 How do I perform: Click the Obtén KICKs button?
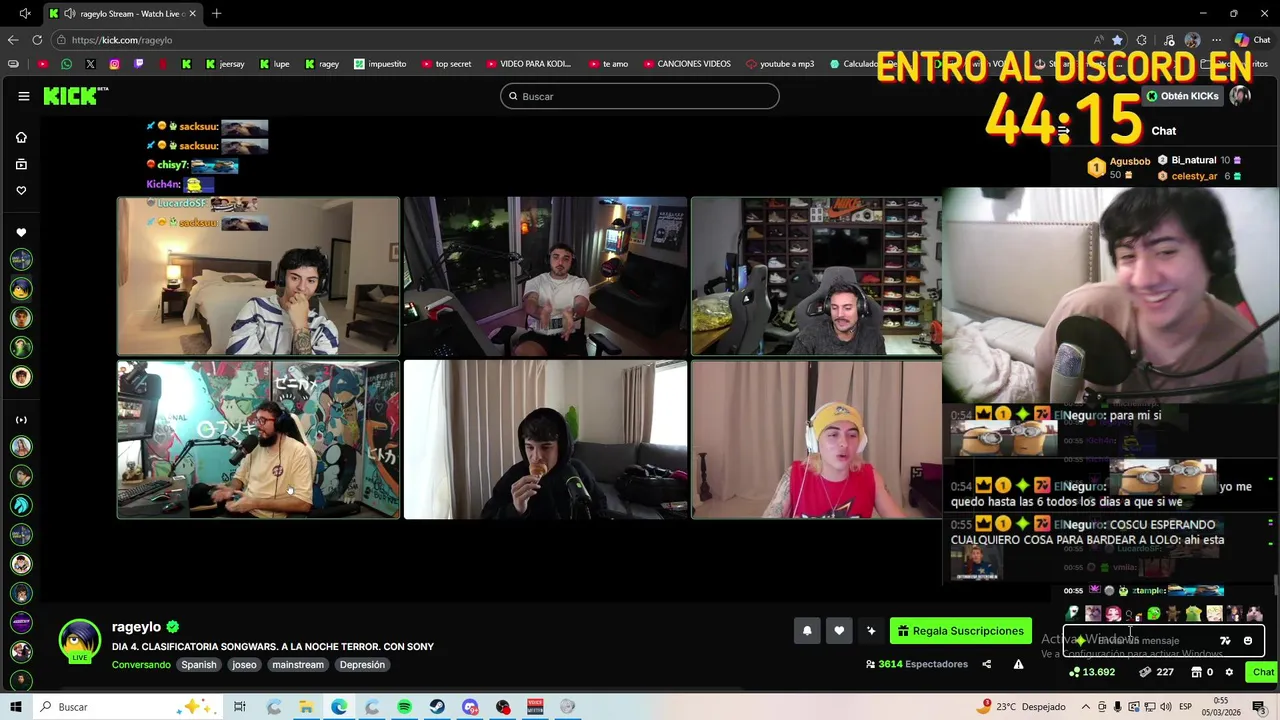tap(1182, 96)
